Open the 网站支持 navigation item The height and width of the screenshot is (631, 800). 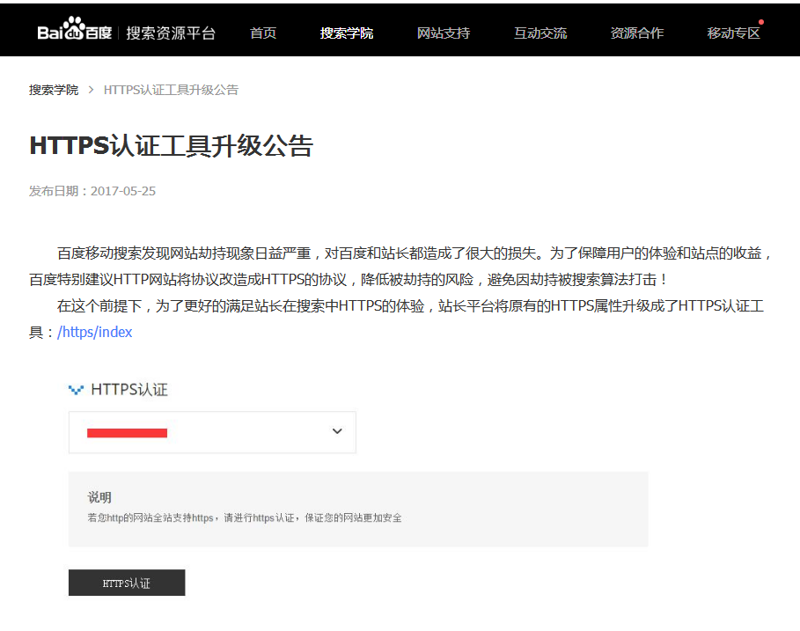[443, 33]
